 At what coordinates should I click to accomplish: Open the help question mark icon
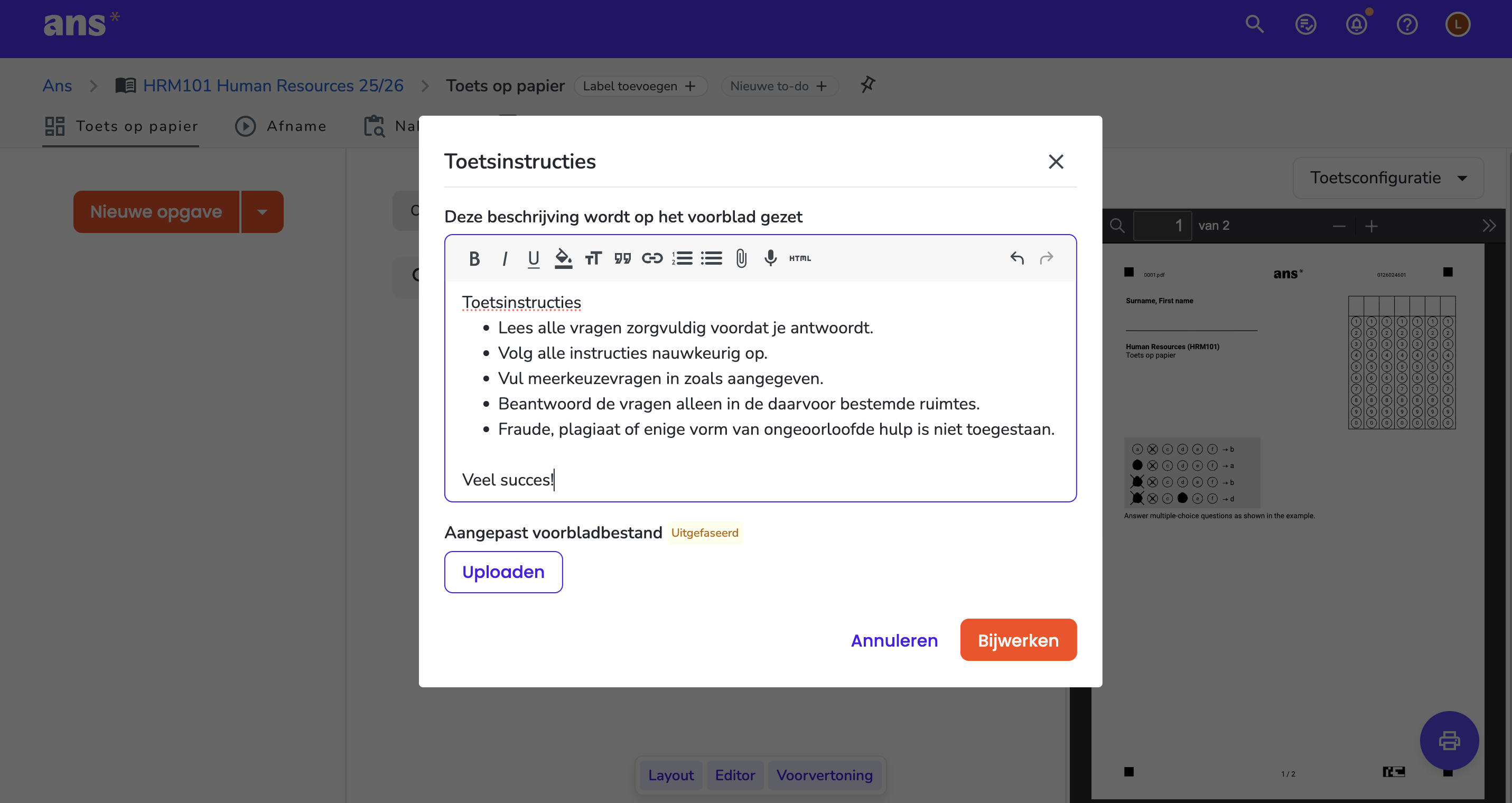click(1407, 24)
